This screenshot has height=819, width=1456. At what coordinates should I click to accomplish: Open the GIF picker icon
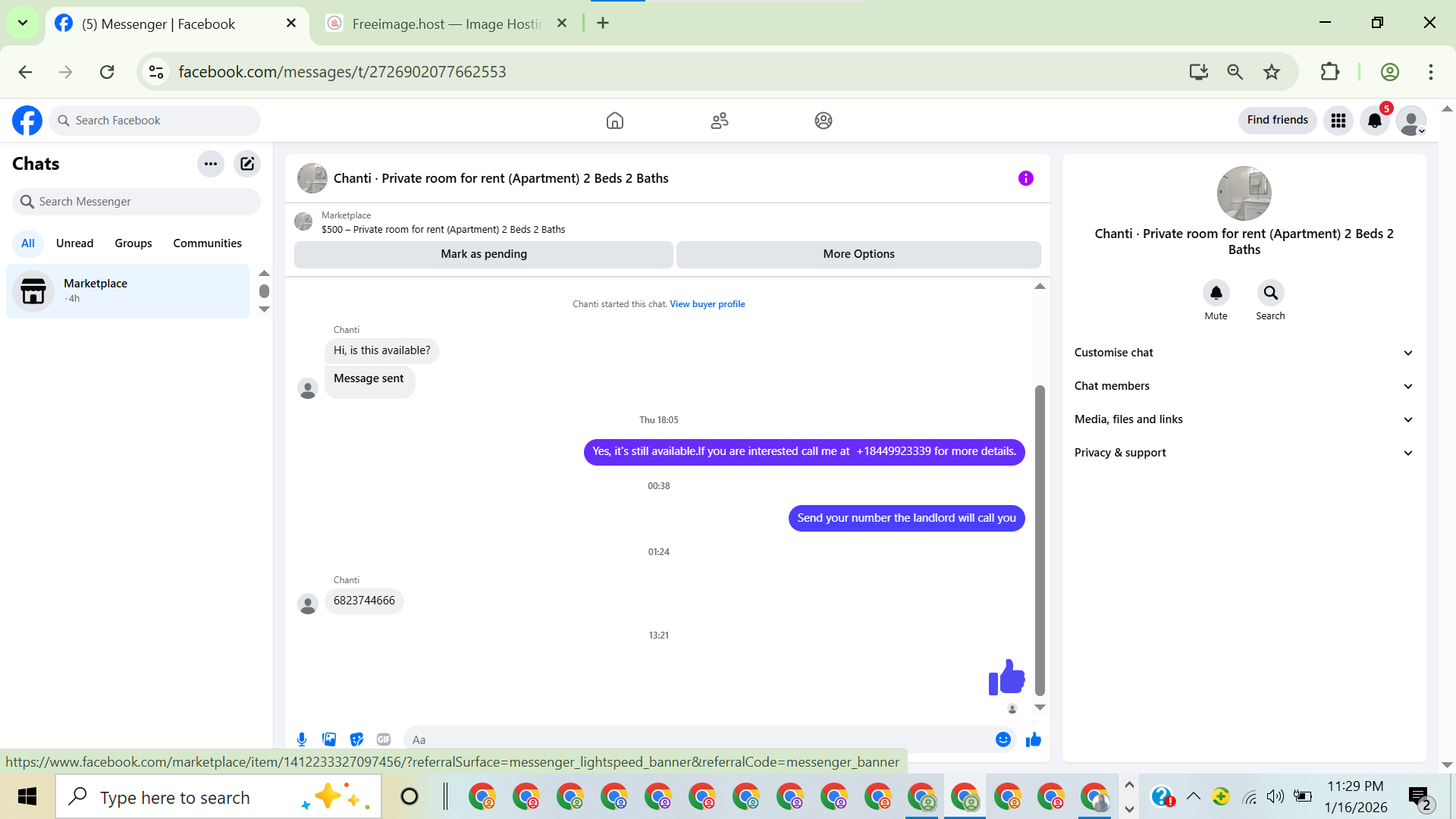point(384,739)
